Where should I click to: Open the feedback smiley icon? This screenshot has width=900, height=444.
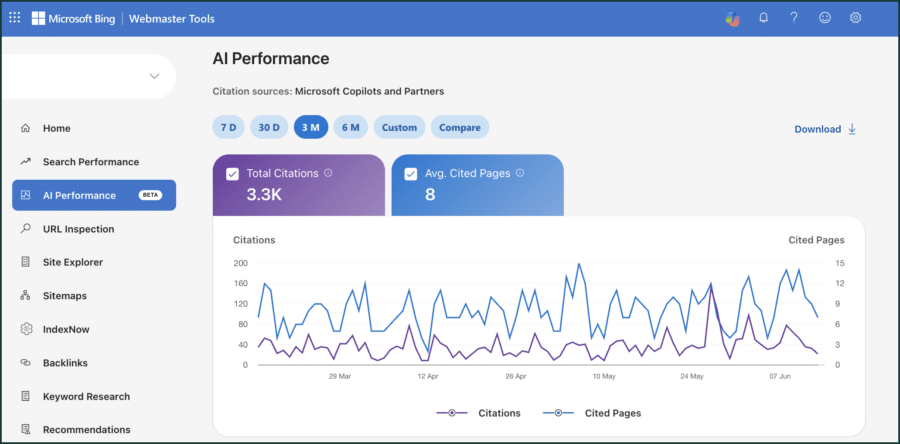click(x=825, y=18)
